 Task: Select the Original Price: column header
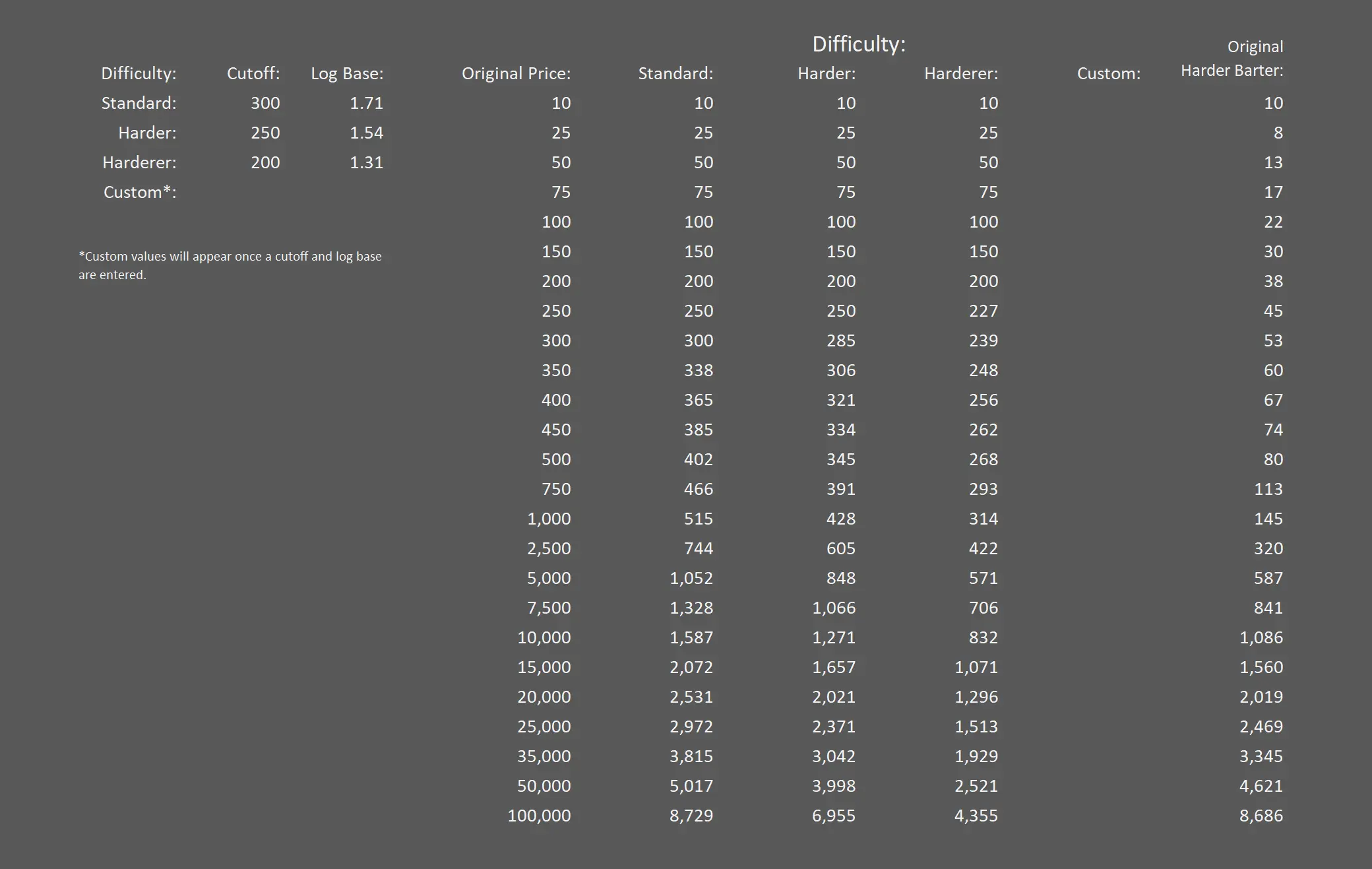click(516, 73)
